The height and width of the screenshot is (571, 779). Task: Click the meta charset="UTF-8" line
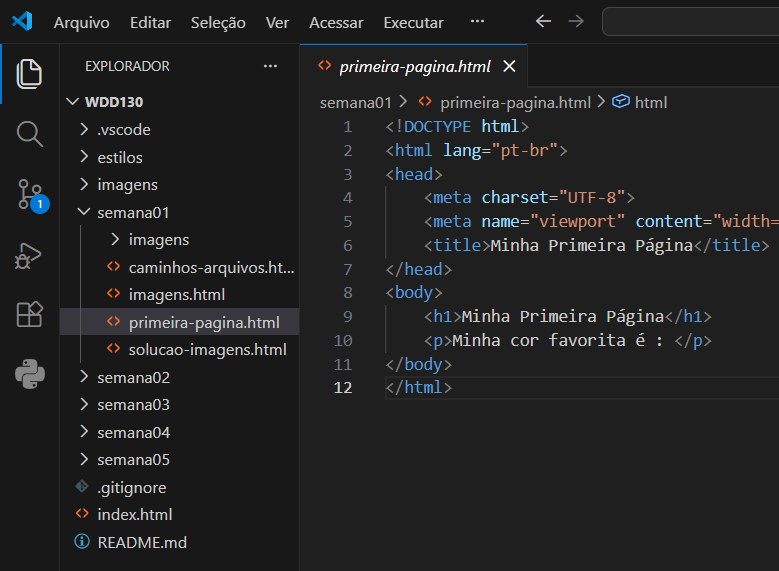coord(529,198)
